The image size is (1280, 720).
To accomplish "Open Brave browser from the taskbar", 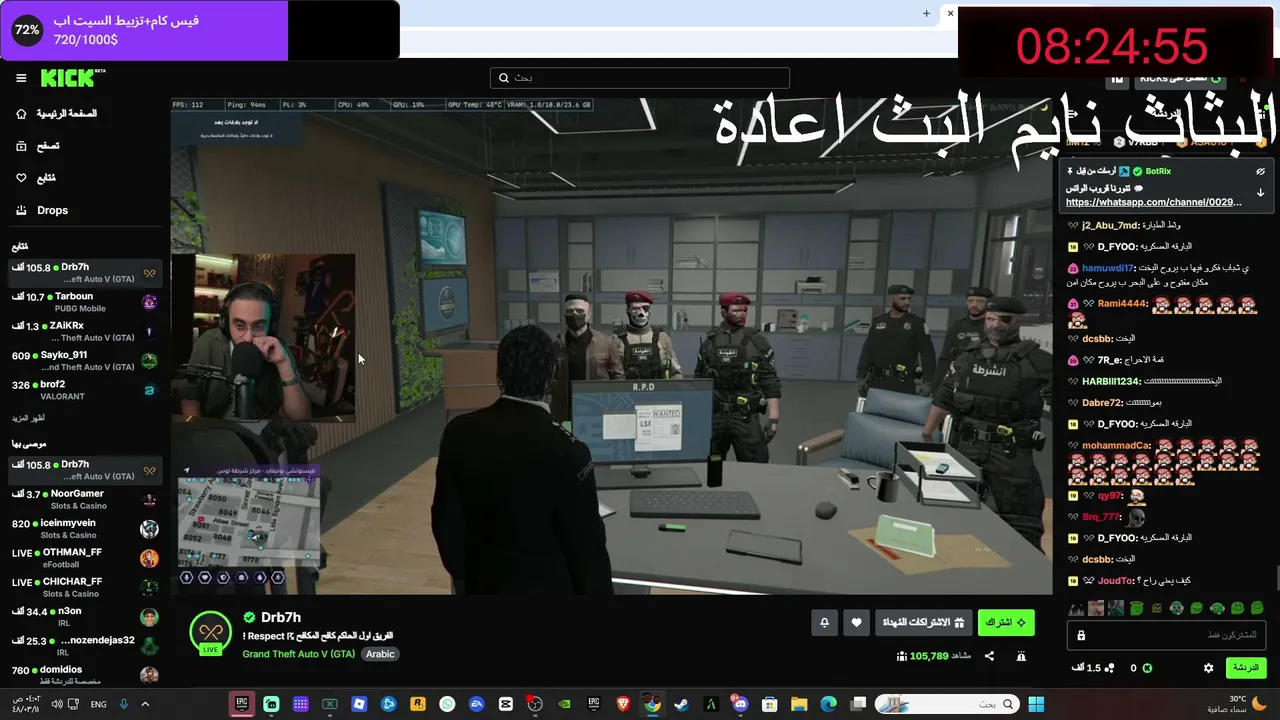I will click(623, 704).
